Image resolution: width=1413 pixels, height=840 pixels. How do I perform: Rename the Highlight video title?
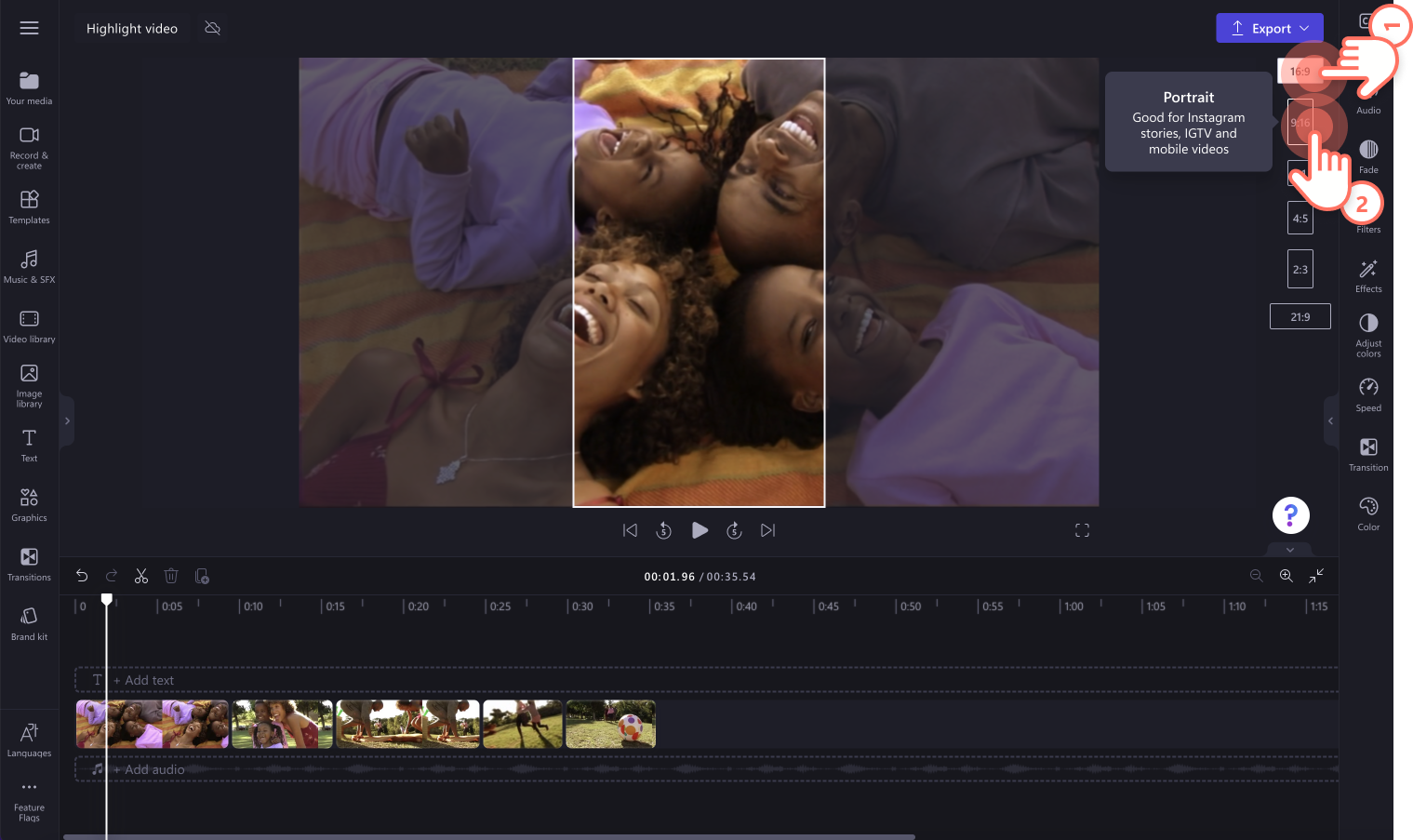click(x=132, y=28)
